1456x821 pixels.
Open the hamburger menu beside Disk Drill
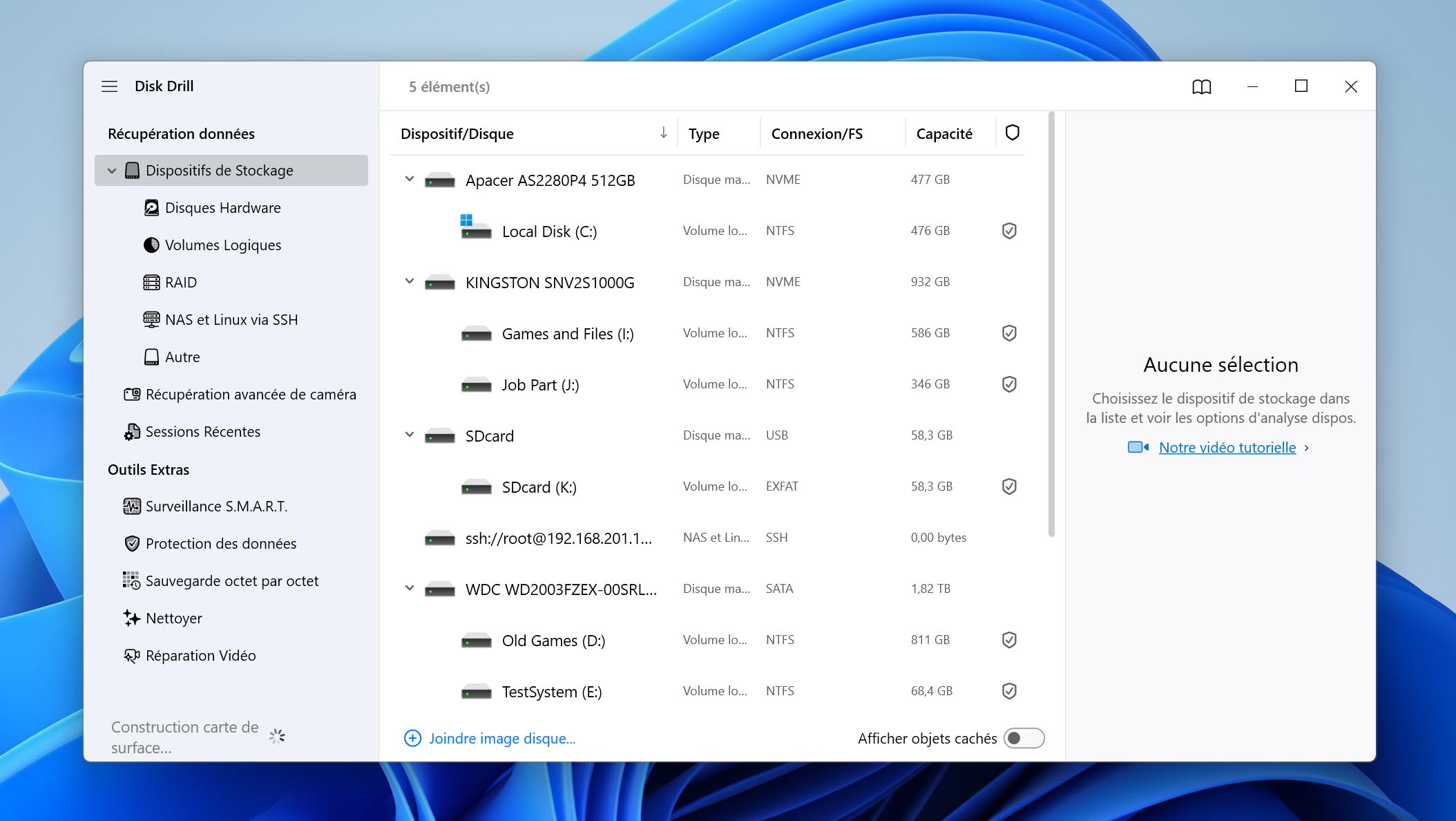point(109,86)
